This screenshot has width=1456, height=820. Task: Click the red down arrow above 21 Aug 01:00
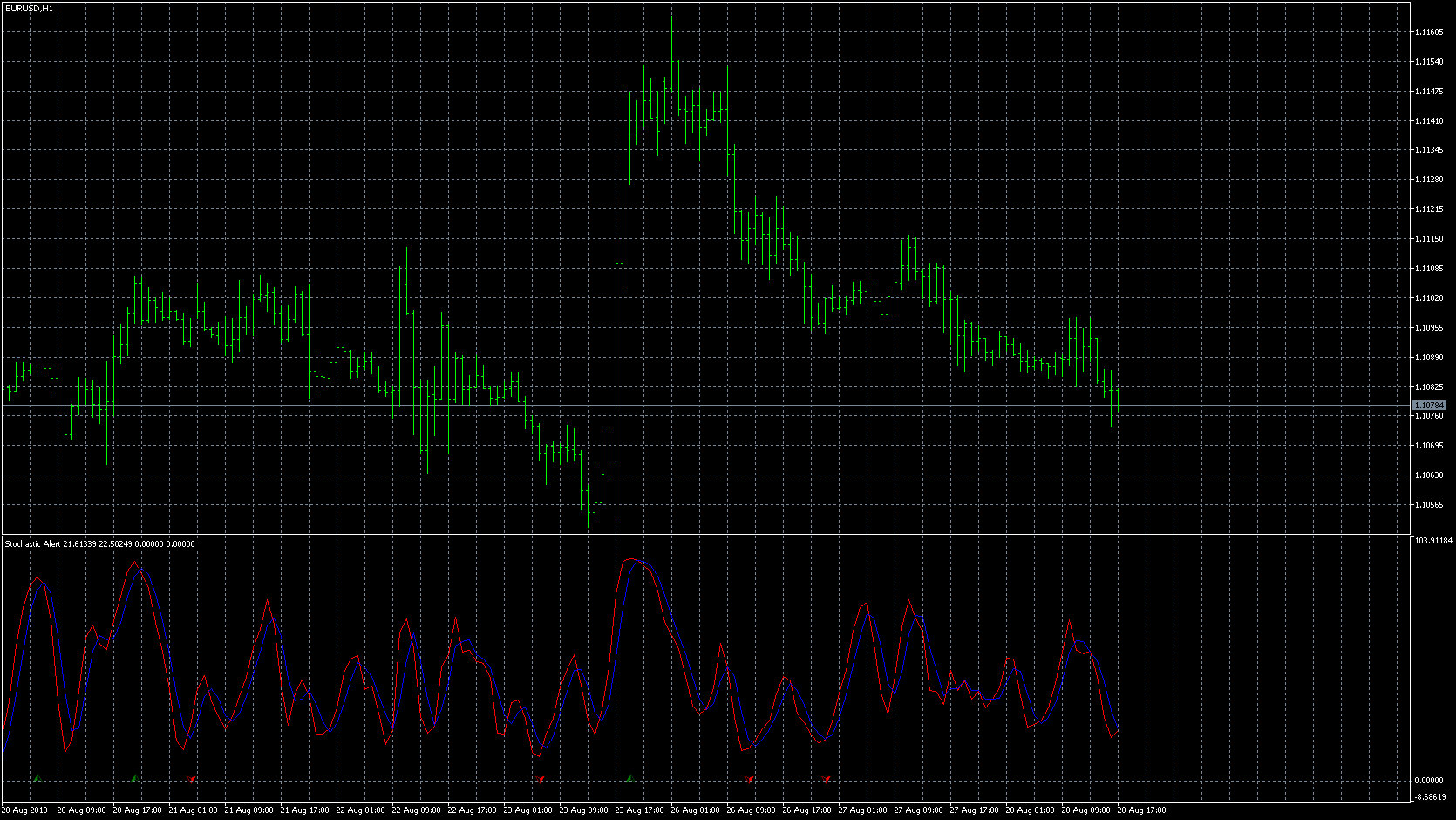coord(191,778)
